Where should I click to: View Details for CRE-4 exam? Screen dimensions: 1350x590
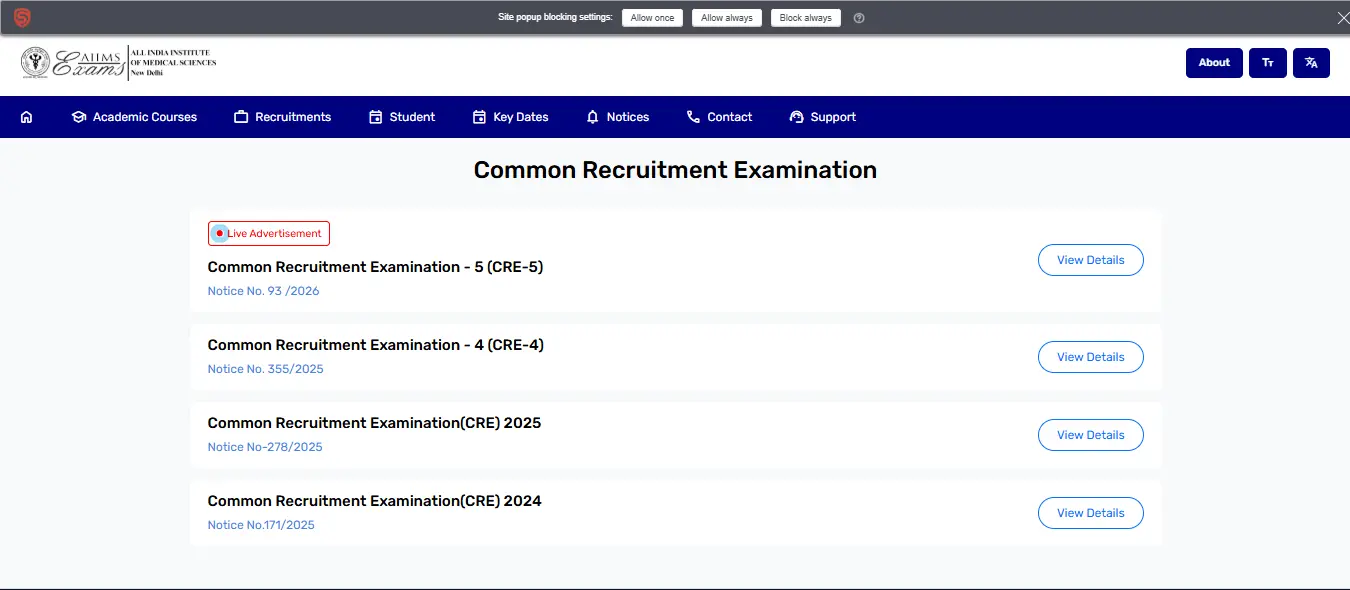1091,357
